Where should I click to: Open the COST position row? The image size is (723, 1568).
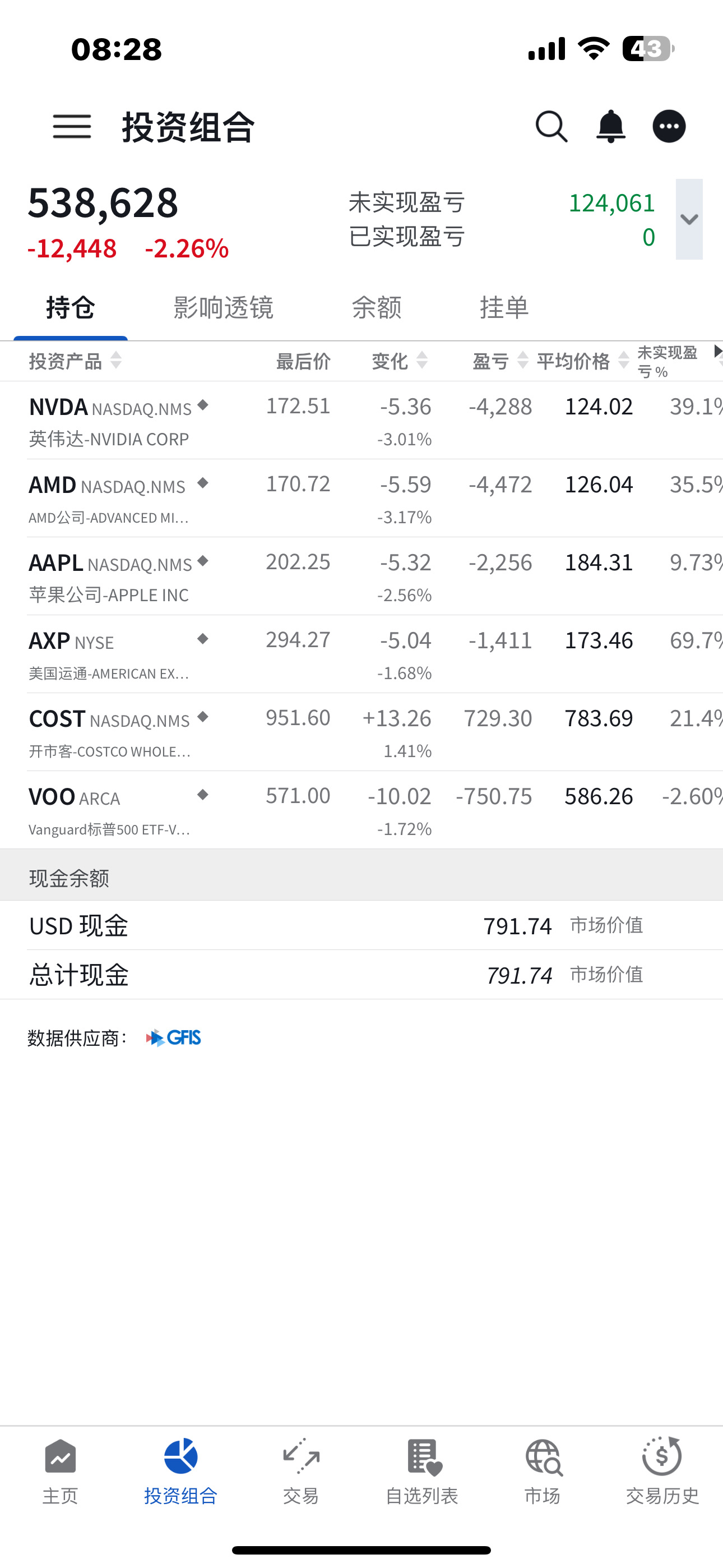click(361, 732)
